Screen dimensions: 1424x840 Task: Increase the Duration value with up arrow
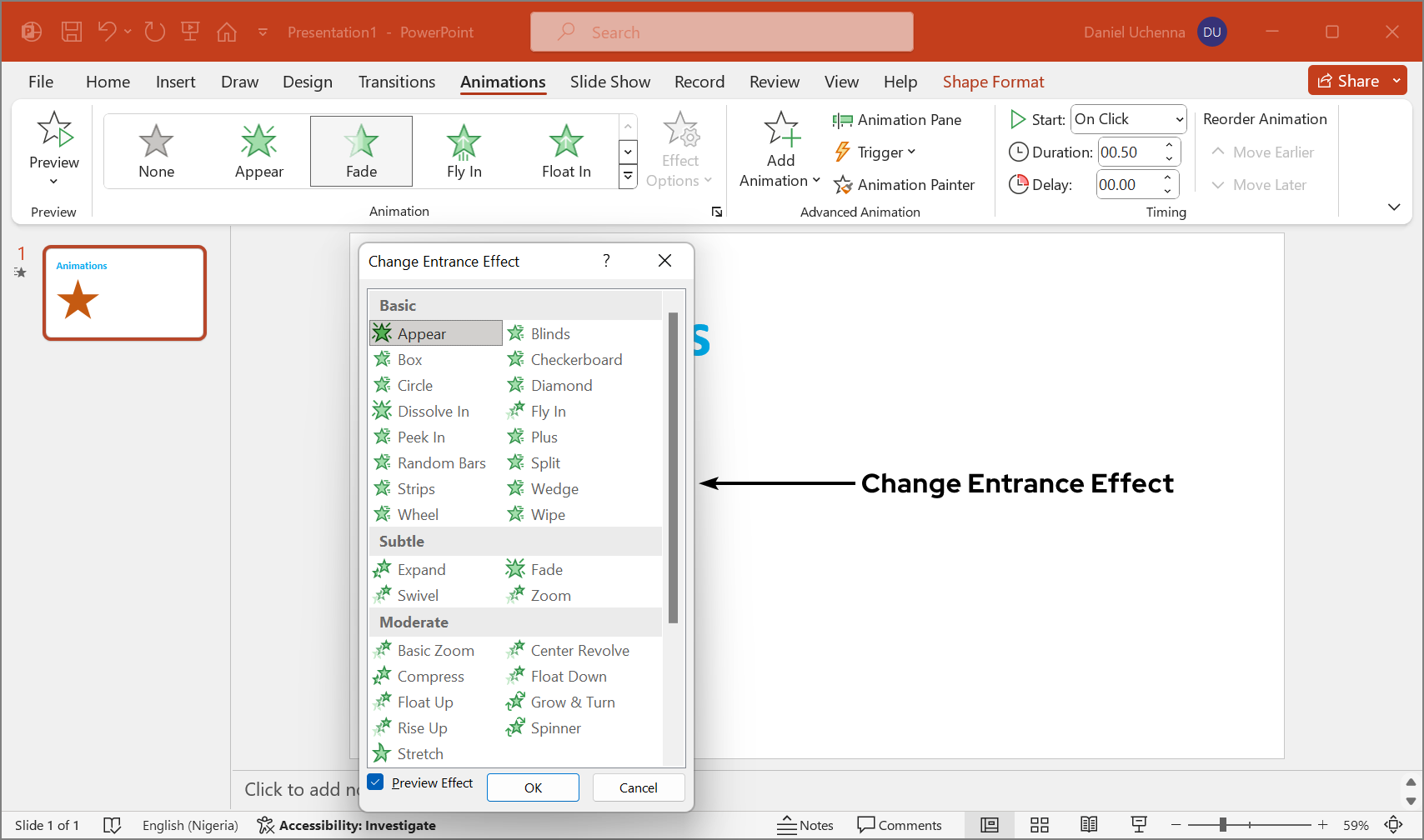click(1169, 146)
